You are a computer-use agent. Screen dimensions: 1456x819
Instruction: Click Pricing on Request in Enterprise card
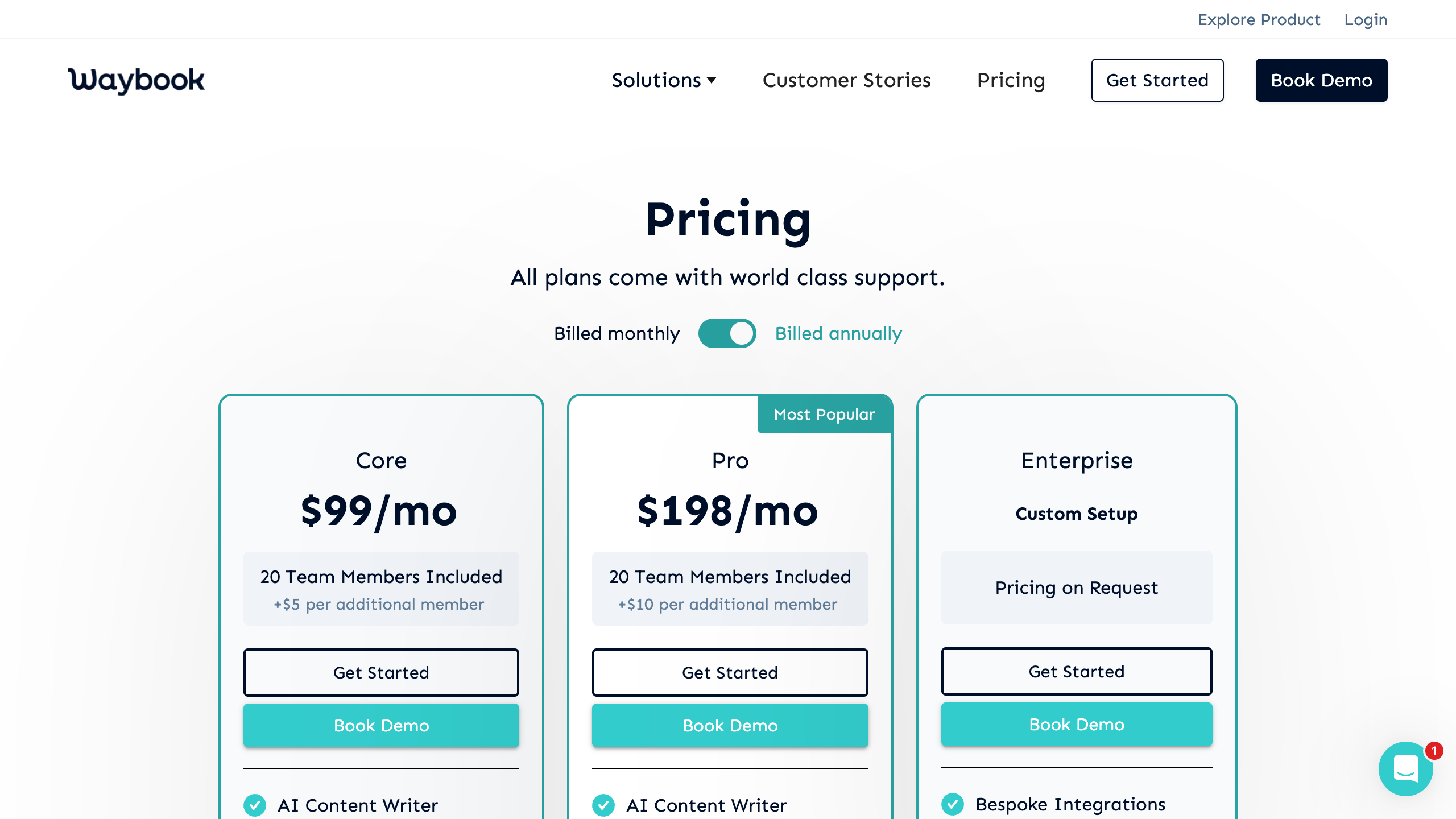pyautogui.click(x=1077, y=588)
